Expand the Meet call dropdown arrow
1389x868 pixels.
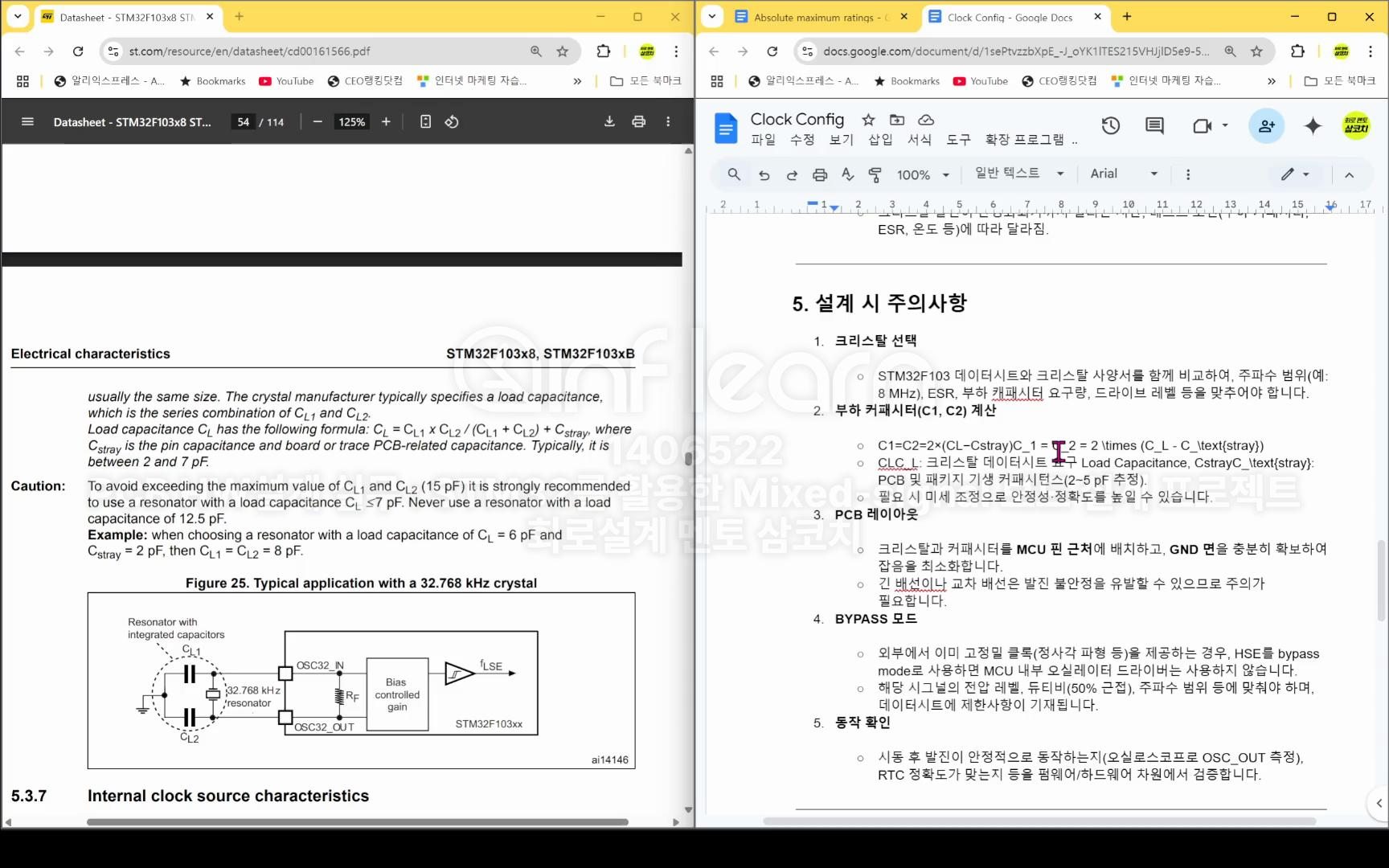click(x=1225, y=126)
